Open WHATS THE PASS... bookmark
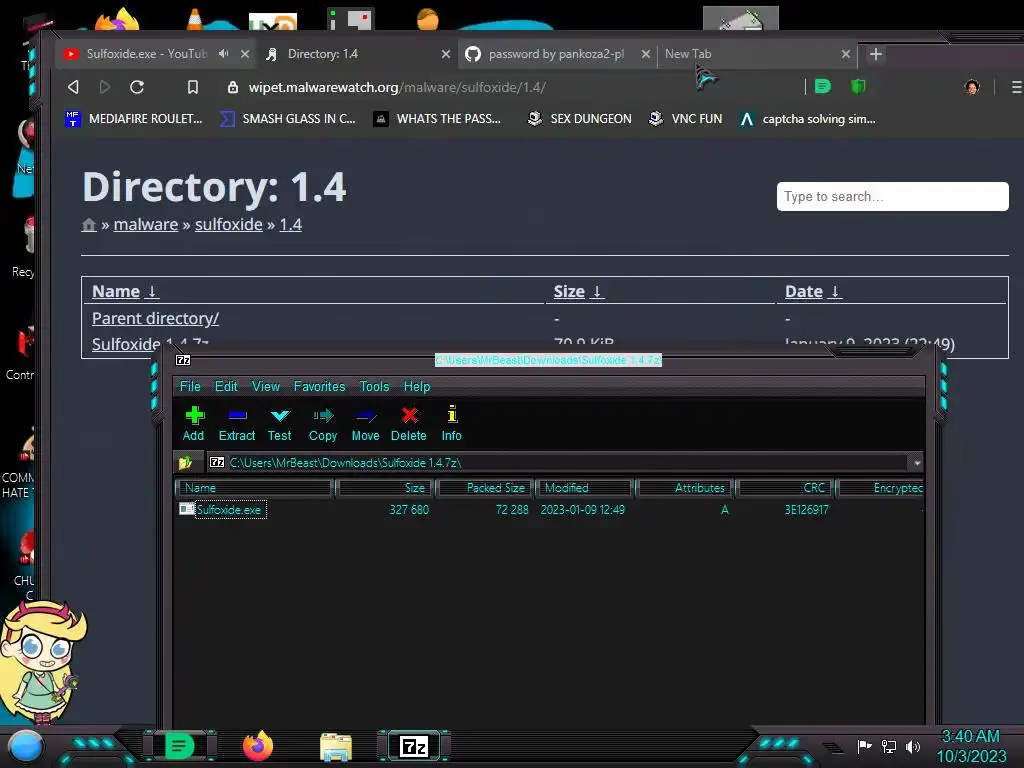The height and width of the screenshot is (768, 1024). point(437,119)
